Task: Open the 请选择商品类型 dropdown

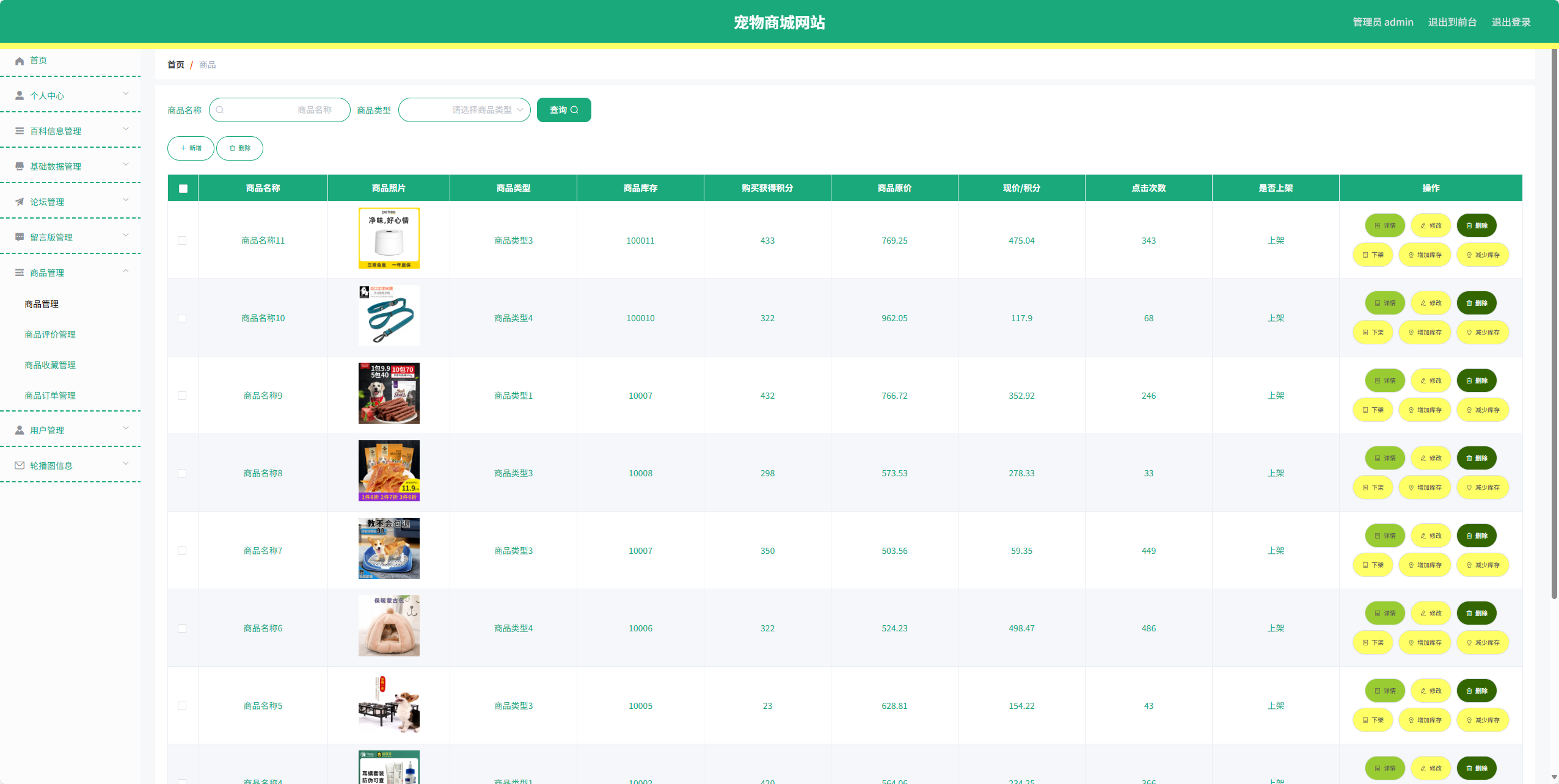Action: (464, 110)
